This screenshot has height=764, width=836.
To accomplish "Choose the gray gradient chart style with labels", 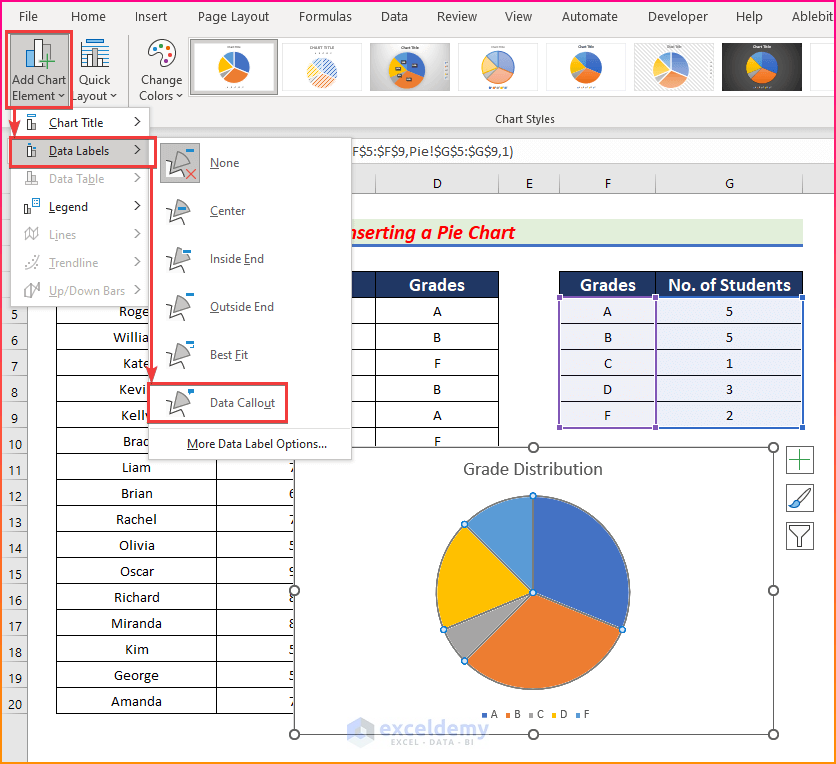I will click(x=409, y=67).
